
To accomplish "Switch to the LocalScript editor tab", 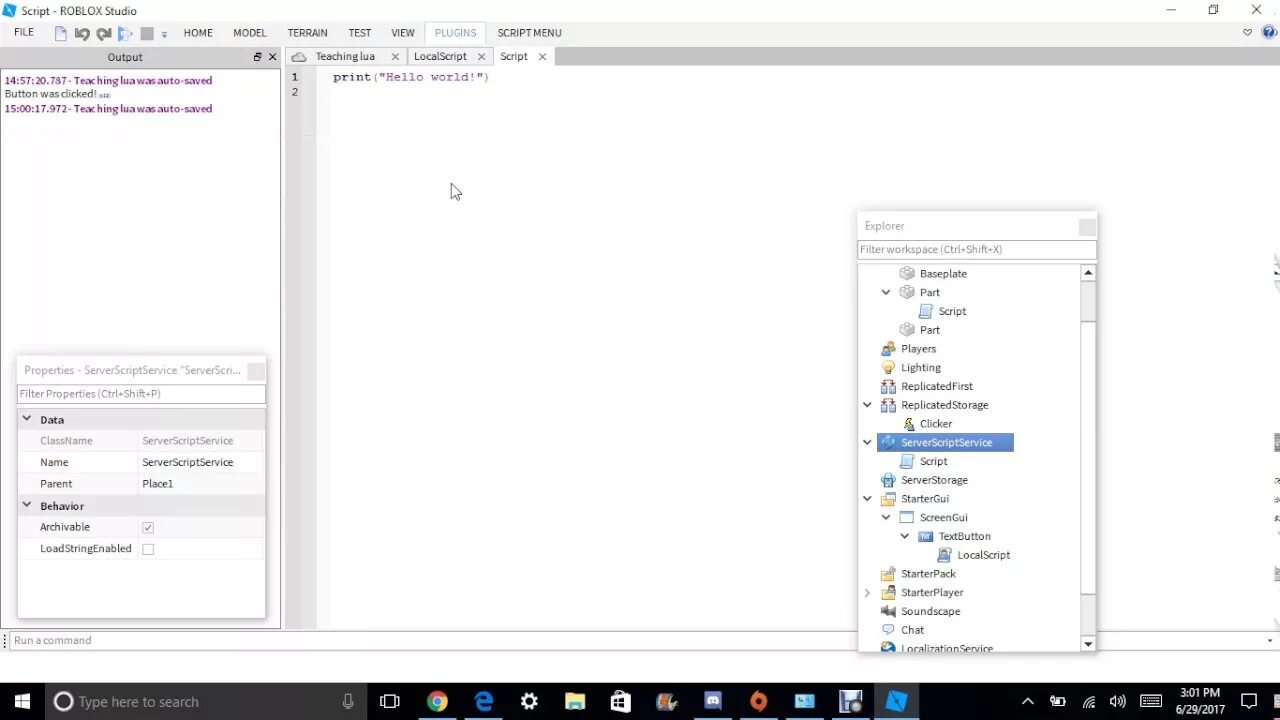I will pyautogui.click(x=440, y=56).
